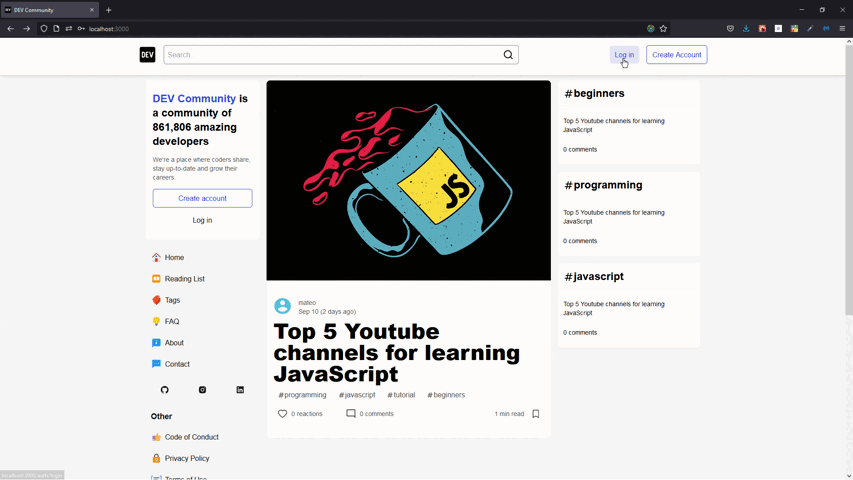Open the DEV Community link in sidebar
The image size is (853, 480).
coord(194,99)
